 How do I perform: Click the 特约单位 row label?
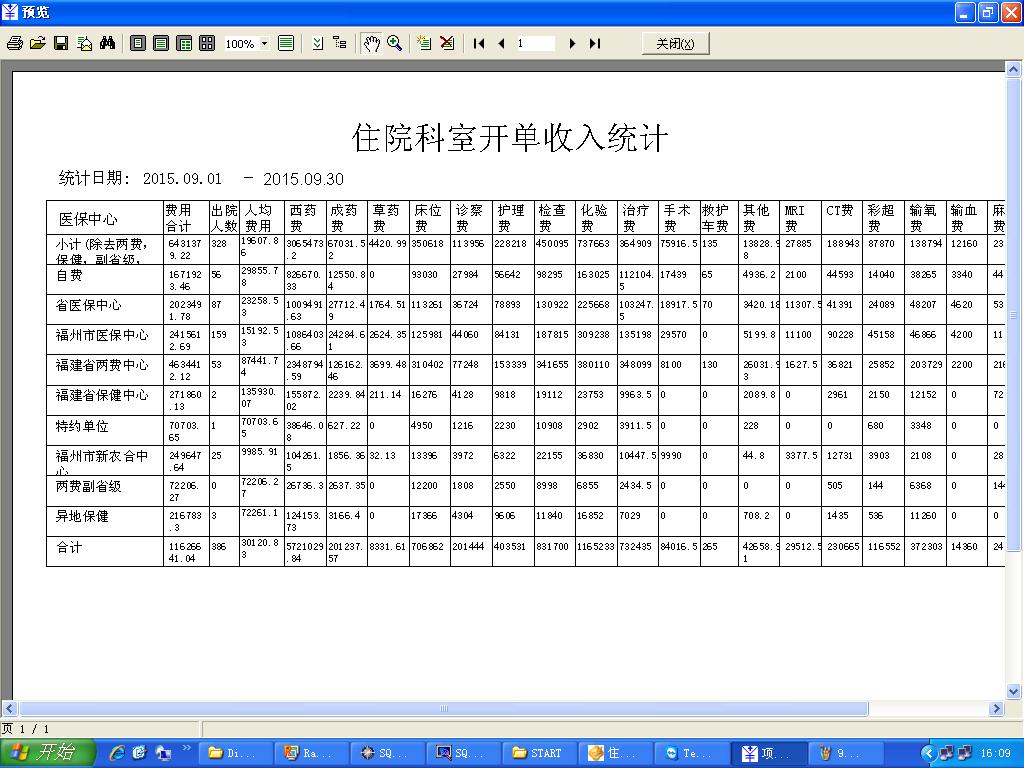82,426
